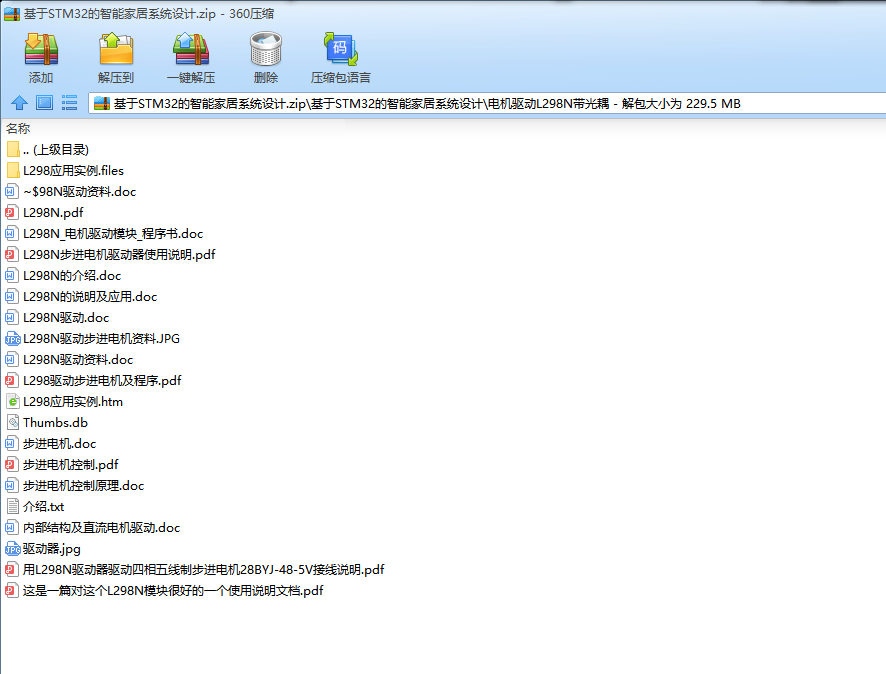Select 内部结构及直流电机驱动.doc file

coord(93,528)
